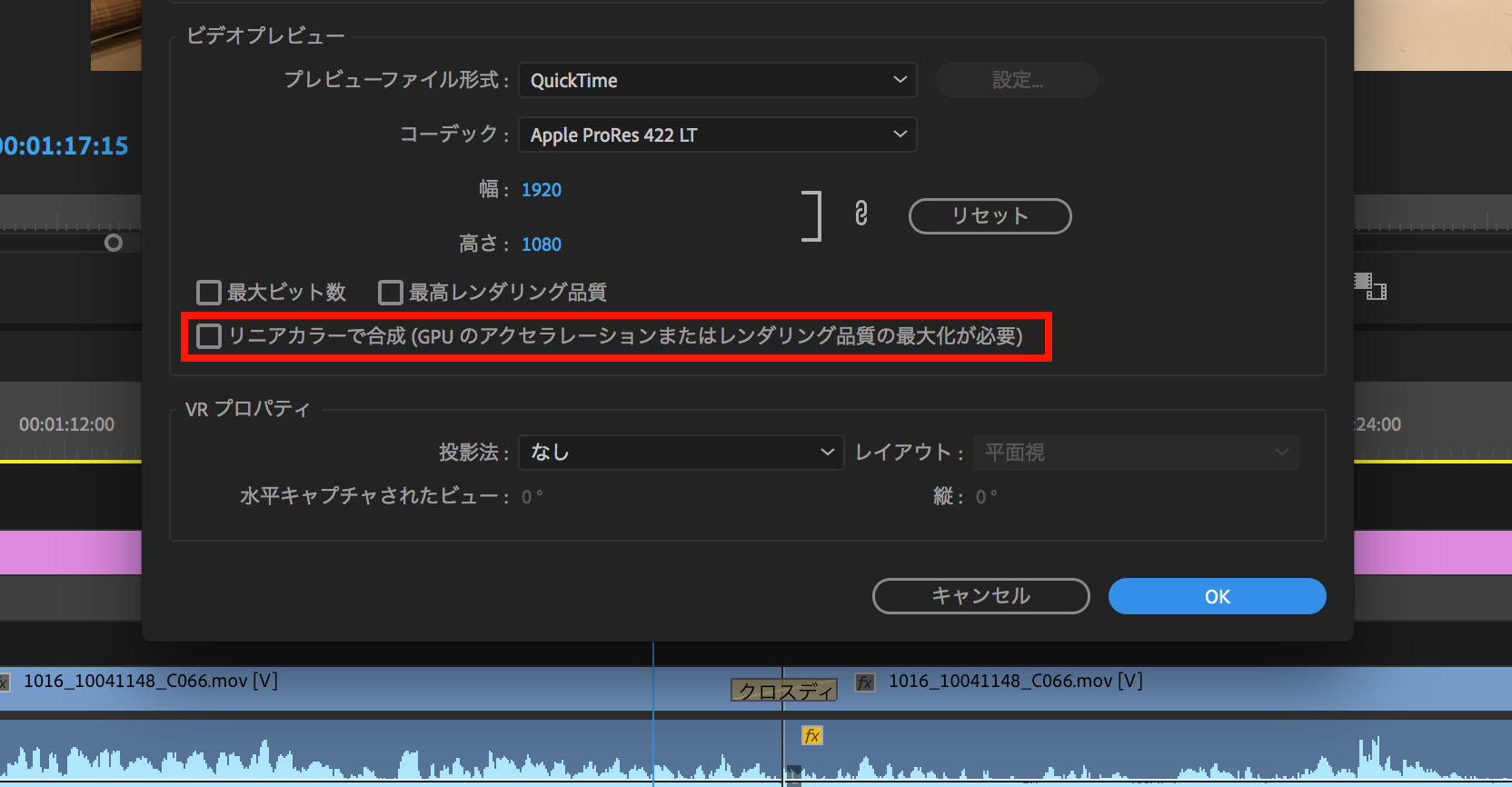Click the 00:01:17:15 timecode display
1512x787 pixels.
click(64, 146)
